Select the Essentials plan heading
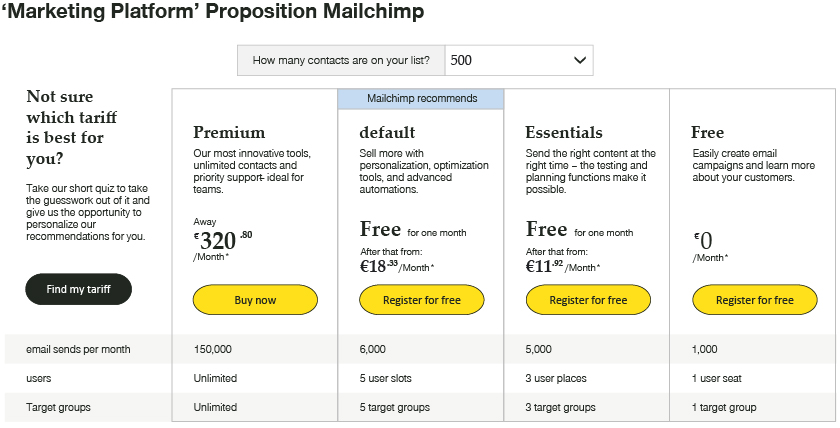The height and width of the screenshot is (428, 840). point(564,132)
